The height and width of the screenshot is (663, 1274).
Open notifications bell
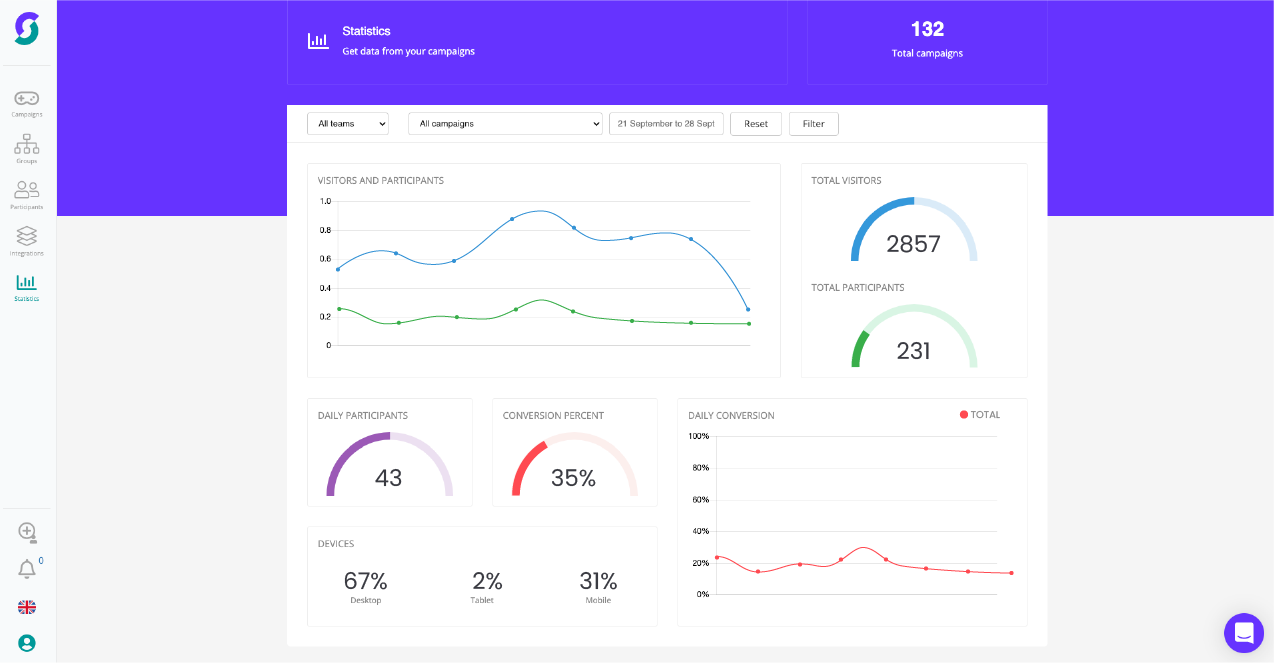[27, 569]
